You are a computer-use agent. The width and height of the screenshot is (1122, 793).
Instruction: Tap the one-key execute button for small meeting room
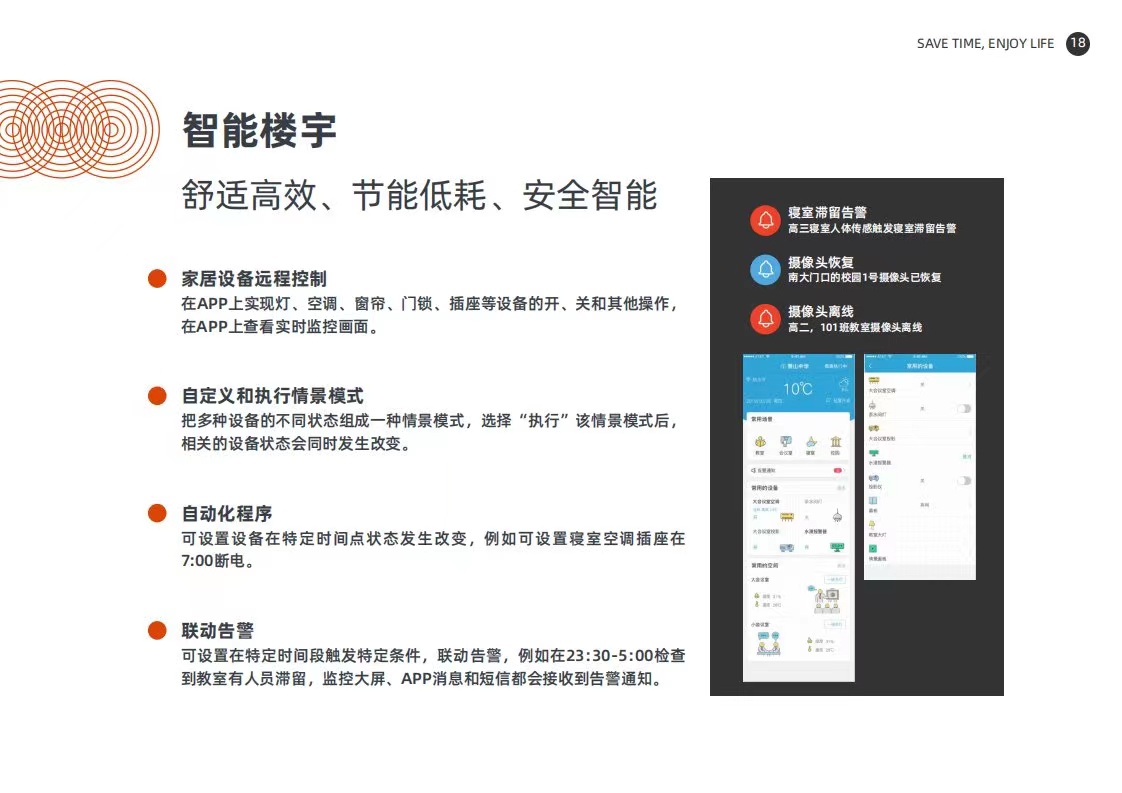point(835,624)
